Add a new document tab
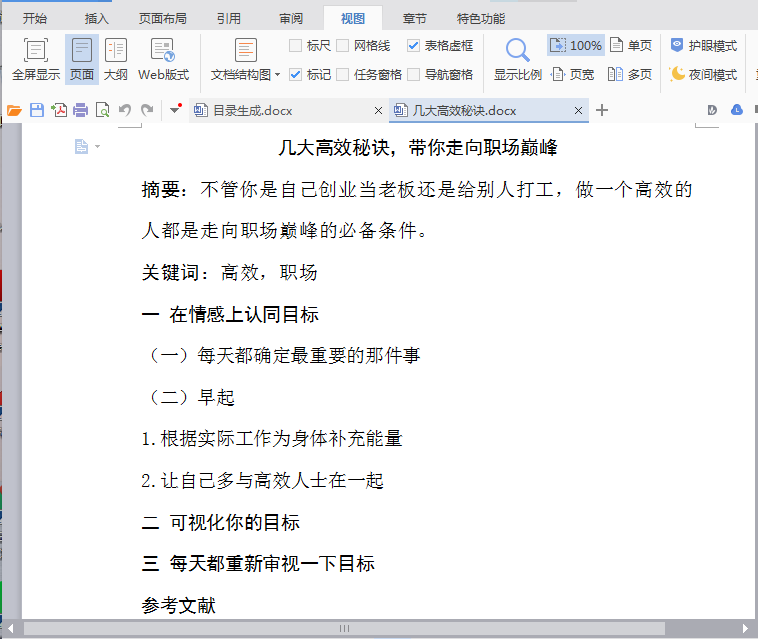This screenshot has height=639, width=758. coord(602,111)
